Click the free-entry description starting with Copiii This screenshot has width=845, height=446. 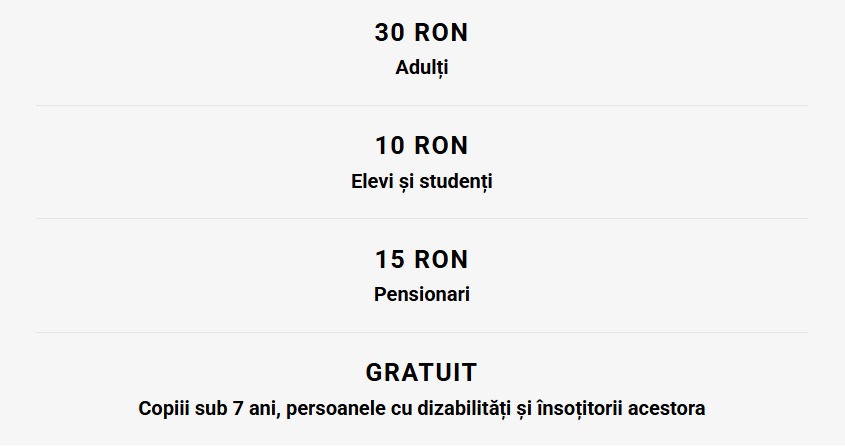[422, 409]
